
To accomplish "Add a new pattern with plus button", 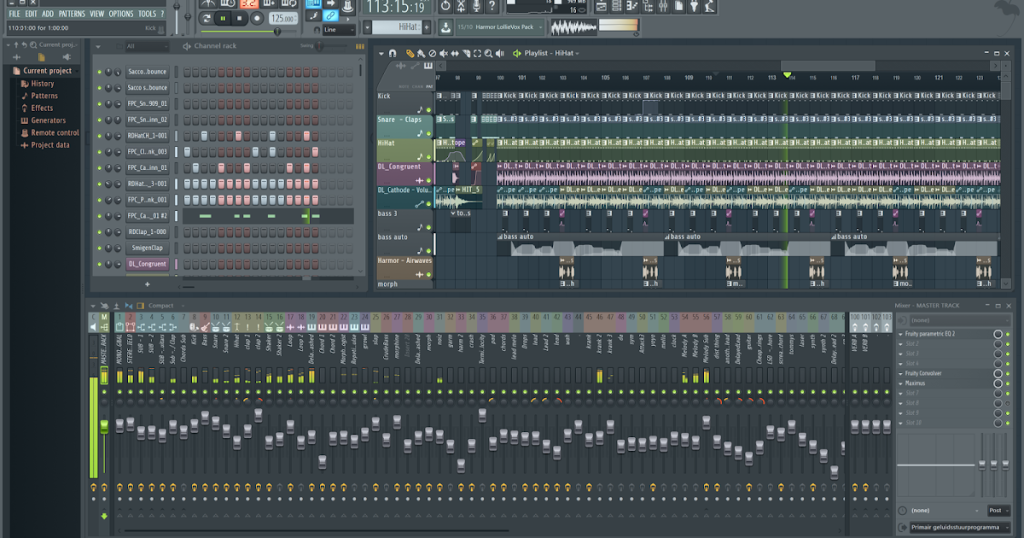I will coord(426,27).
